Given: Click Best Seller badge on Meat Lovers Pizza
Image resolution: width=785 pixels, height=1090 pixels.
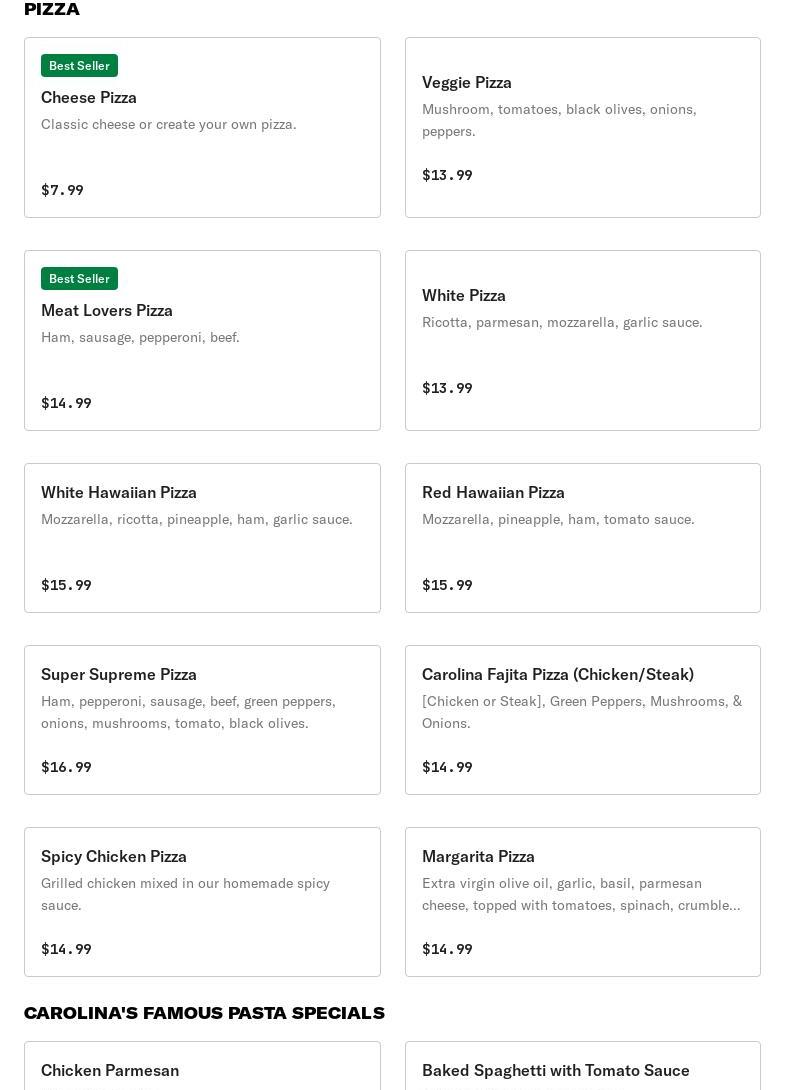Looking at the screenshot, I should click(79, 279).
